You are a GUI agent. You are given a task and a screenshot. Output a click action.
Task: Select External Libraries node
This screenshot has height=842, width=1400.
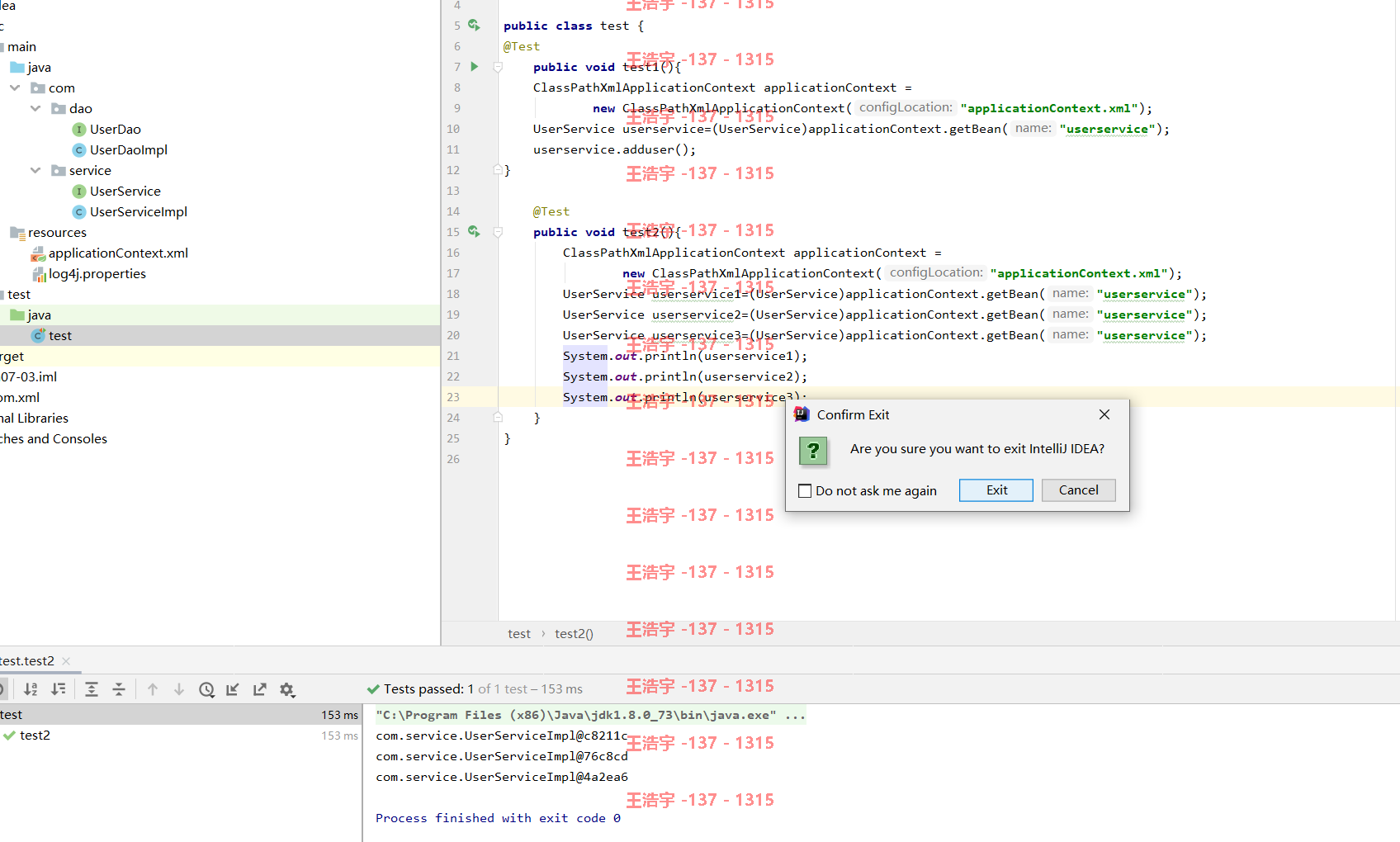(34, 418)
